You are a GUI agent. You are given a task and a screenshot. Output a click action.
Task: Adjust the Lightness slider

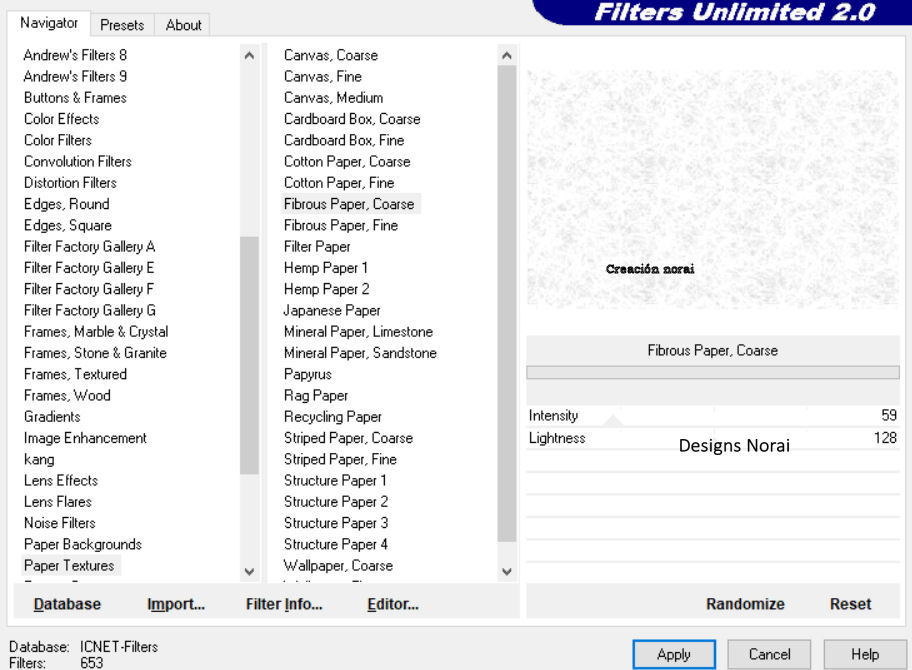(712, 438)
